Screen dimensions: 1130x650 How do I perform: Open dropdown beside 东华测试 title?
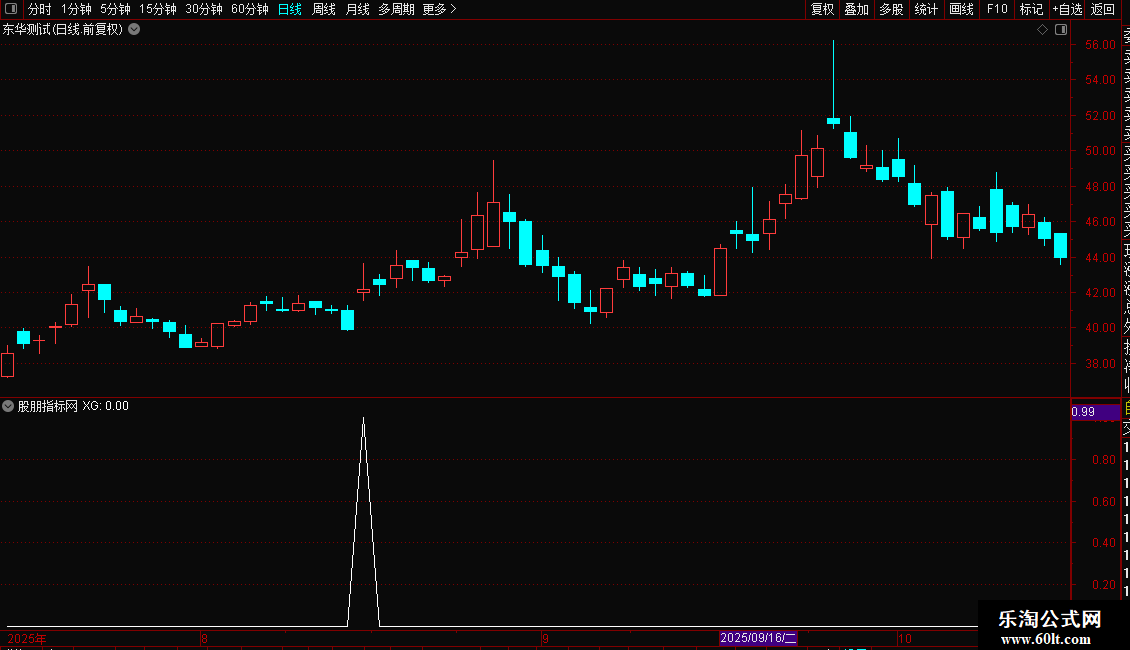pyautogui.click(x=134, y=30)
